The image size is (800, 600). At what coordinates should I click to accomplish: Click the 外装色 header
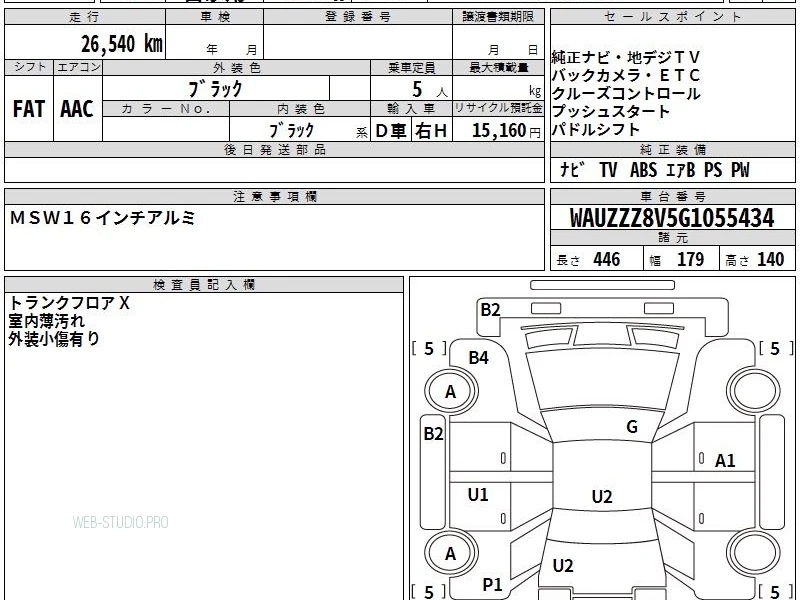pyautogui.click(x=237, y=68)
